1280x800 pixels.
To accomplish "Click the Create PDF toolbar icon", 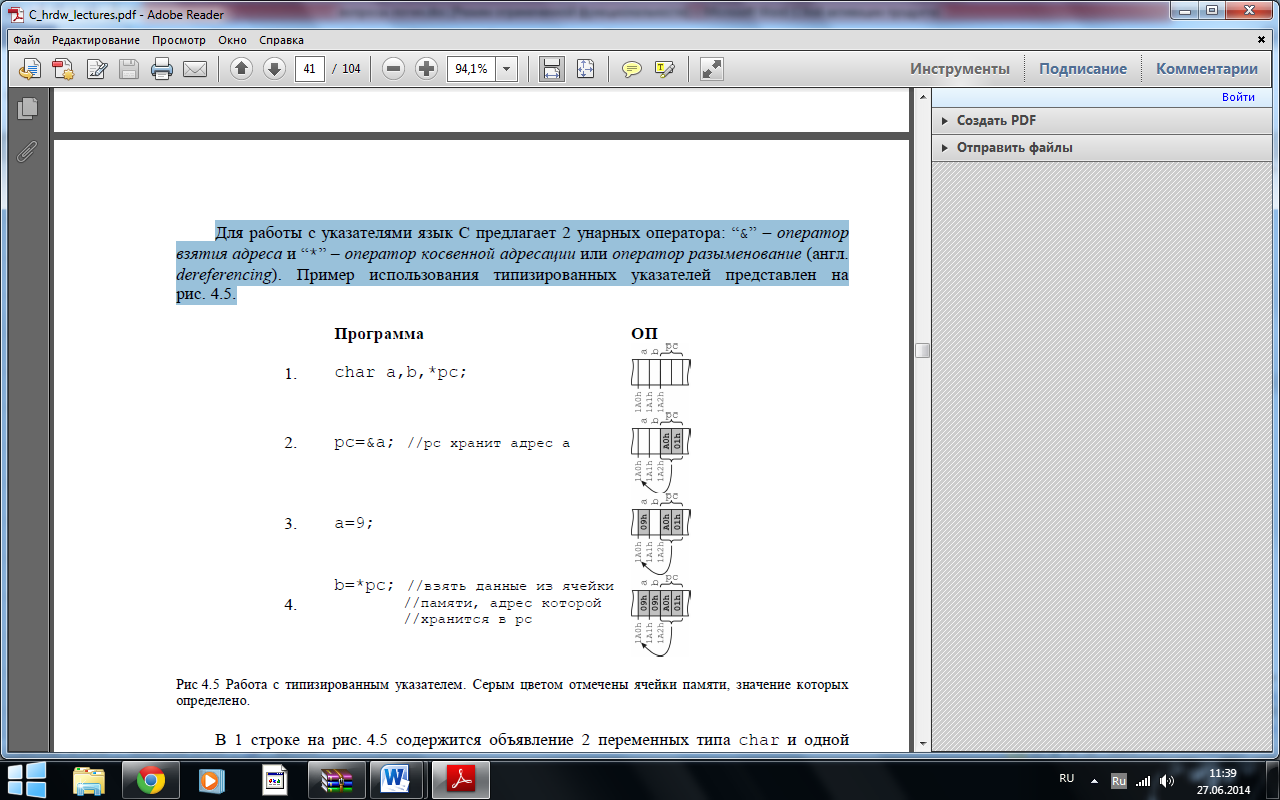I will pos(63,69).
